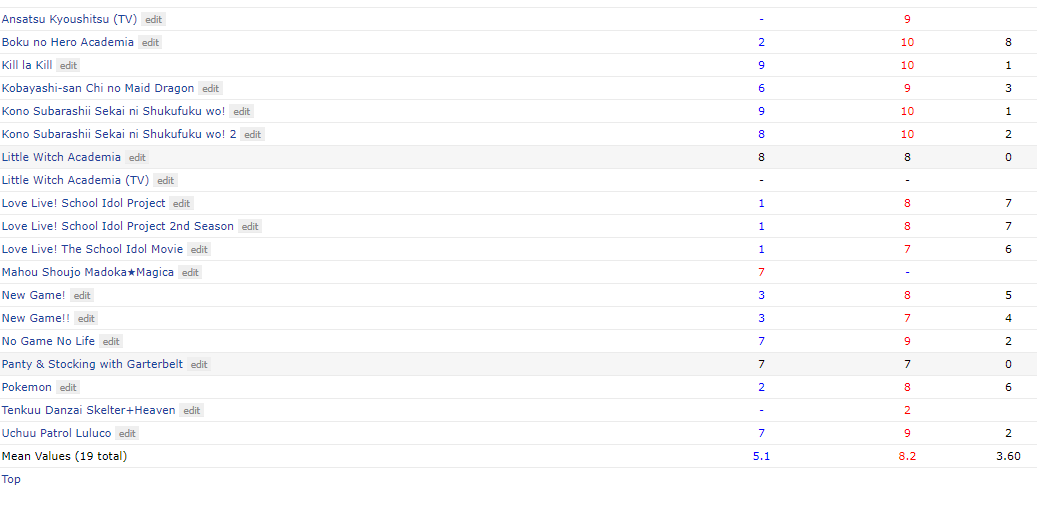Viewport: 1045px width, 508px height.
Task: Open the Pokemon anime link
Action: [x=27, y=387]
